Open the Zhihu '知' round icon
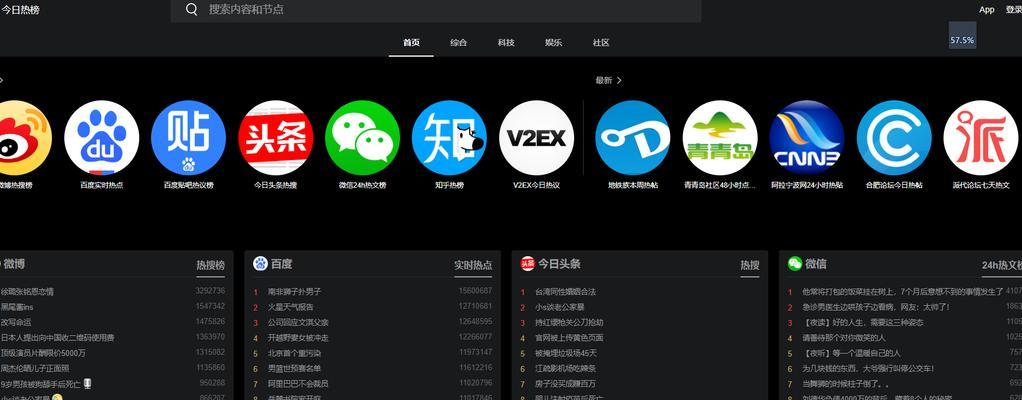This screenshot has width=1022, height=400. pyautogui.click(x=449, y=137)
